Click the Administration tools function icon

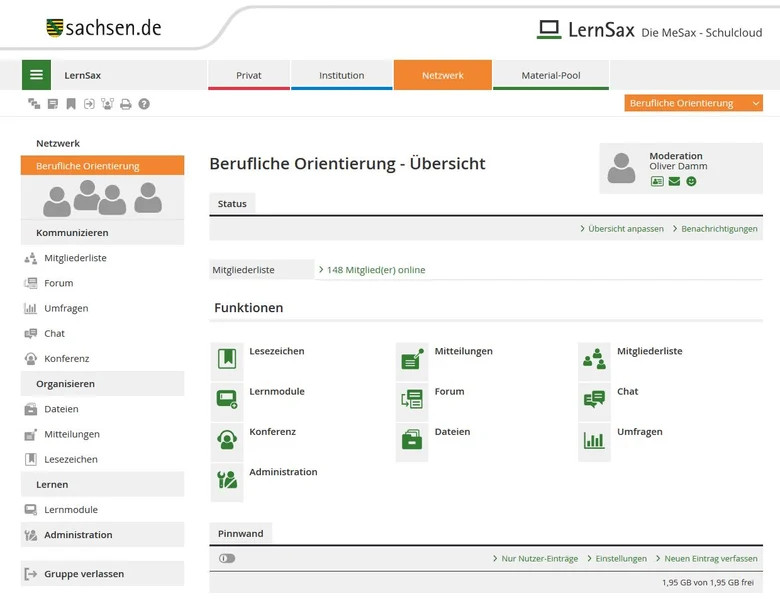coord(227,480)
